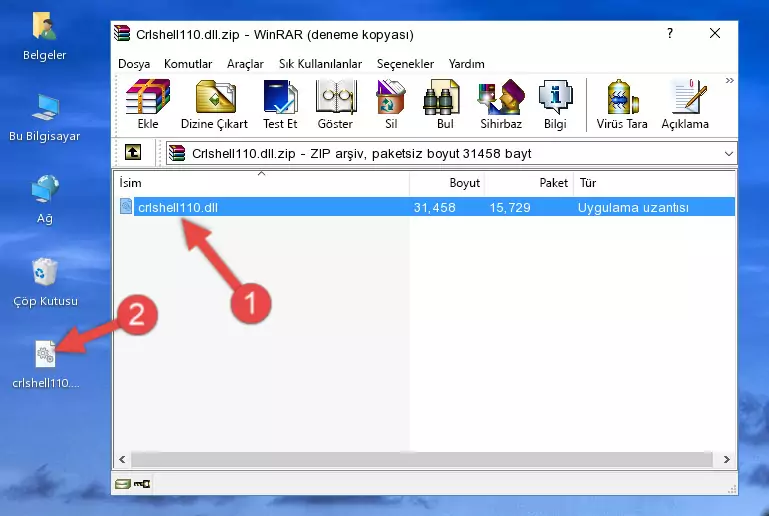The image size is (769, 516).
Task: Click the Ekle (Add) toolbar icon
Action: pos(148,104)
